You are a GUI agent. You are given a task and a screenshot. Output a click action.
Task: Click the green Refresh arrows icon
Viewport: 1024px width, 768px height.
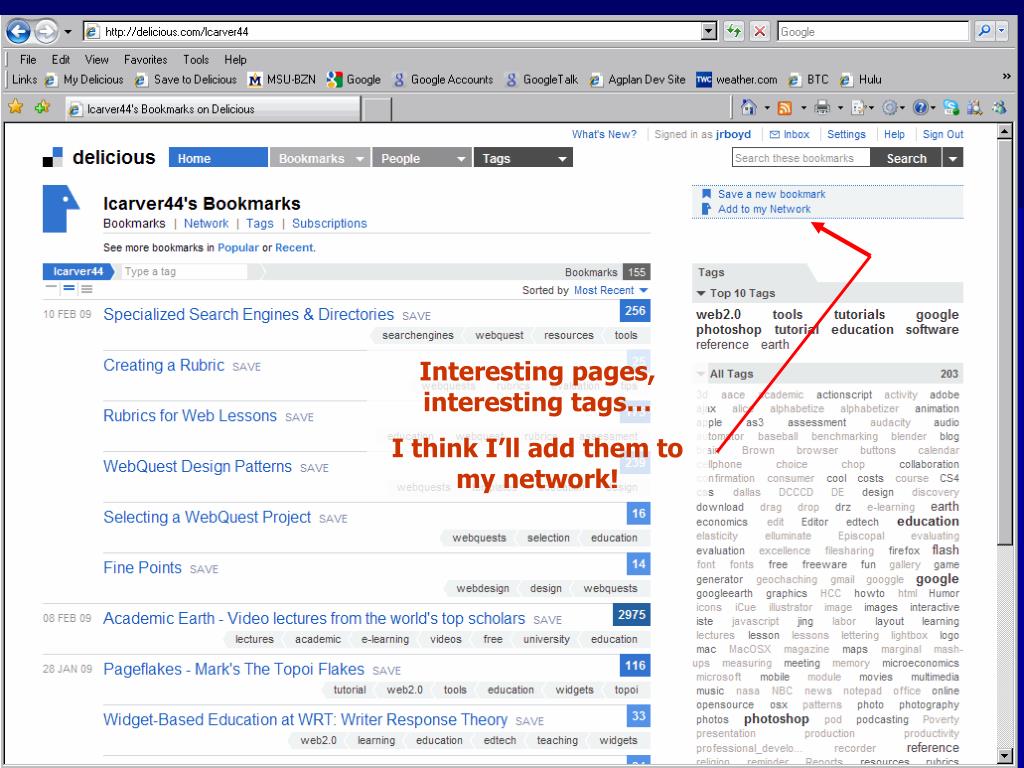pyautogui.click(x=733, y=31)
